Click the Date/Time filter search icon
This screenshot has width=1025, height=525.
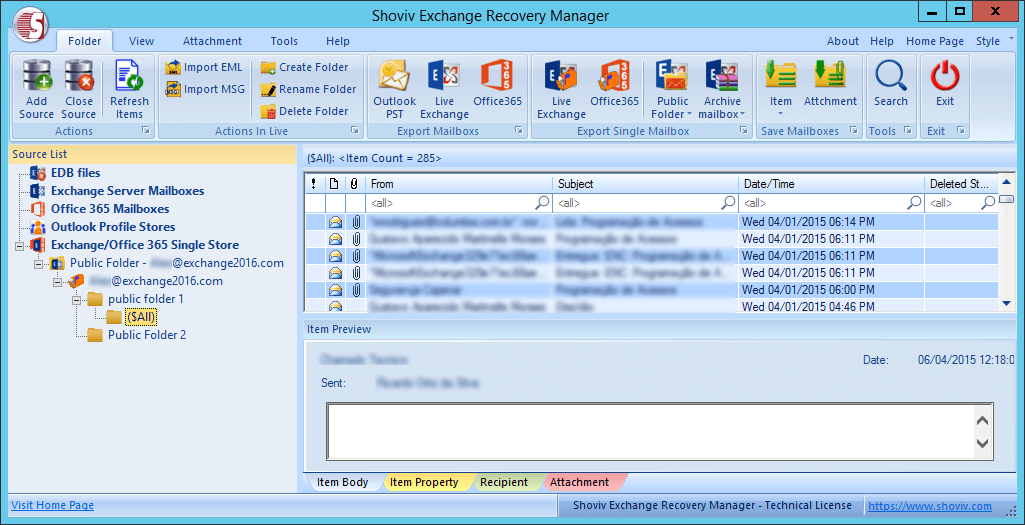pos(915,203)
